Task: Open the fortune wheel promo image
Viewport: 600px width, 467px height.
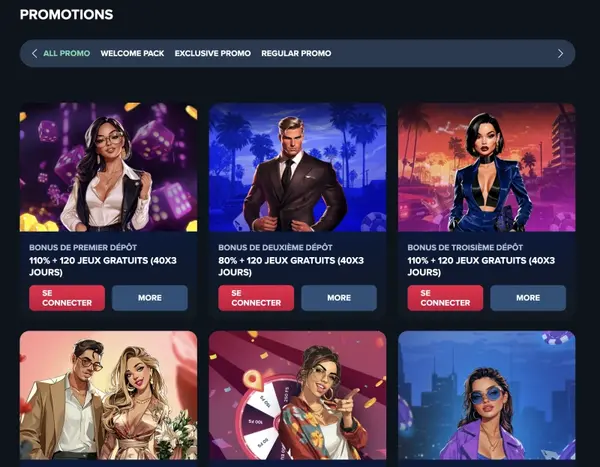Action: coord(298,395)
